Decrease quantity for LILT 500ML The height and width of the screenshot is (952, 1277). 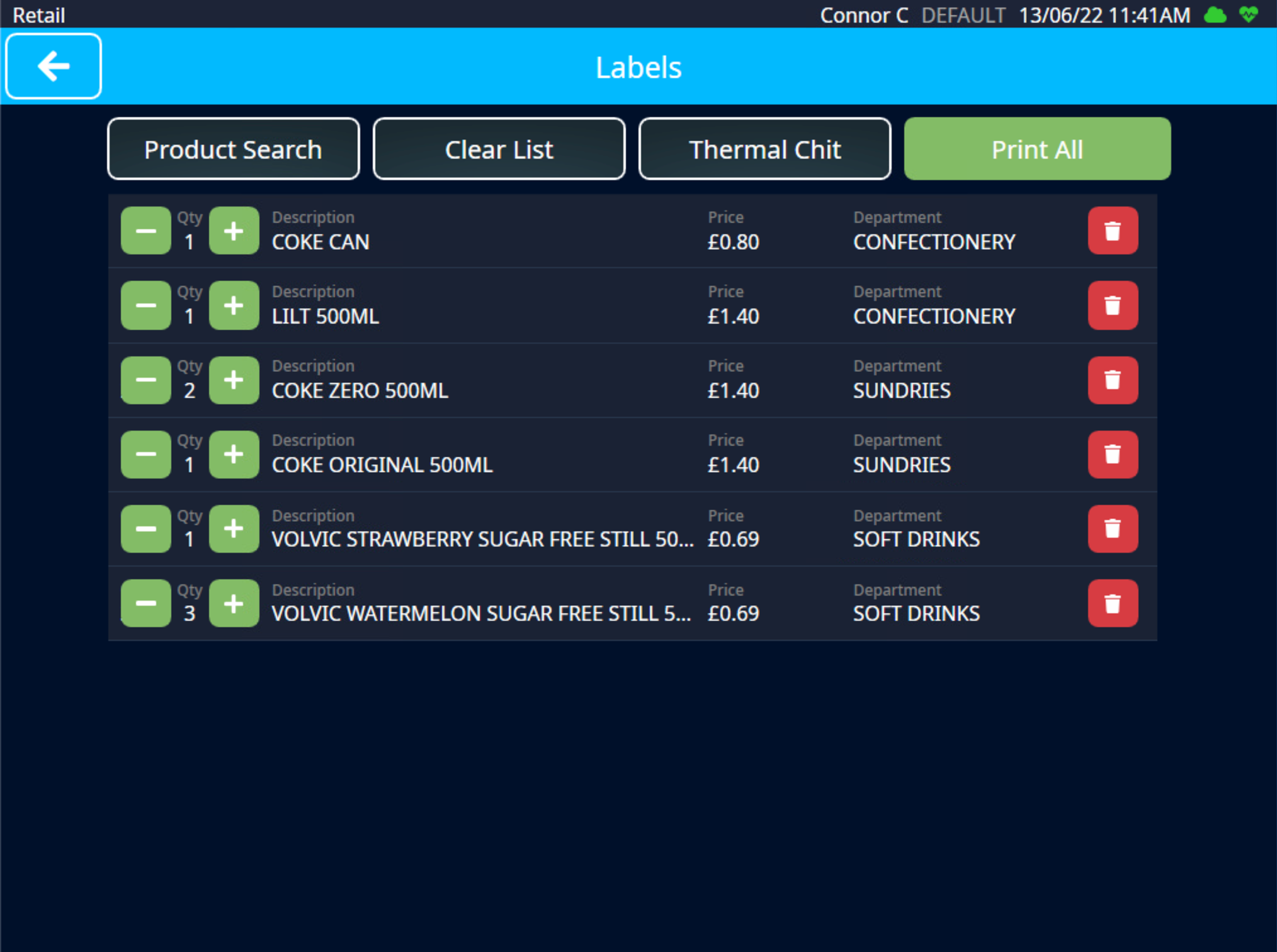(146, 305)
